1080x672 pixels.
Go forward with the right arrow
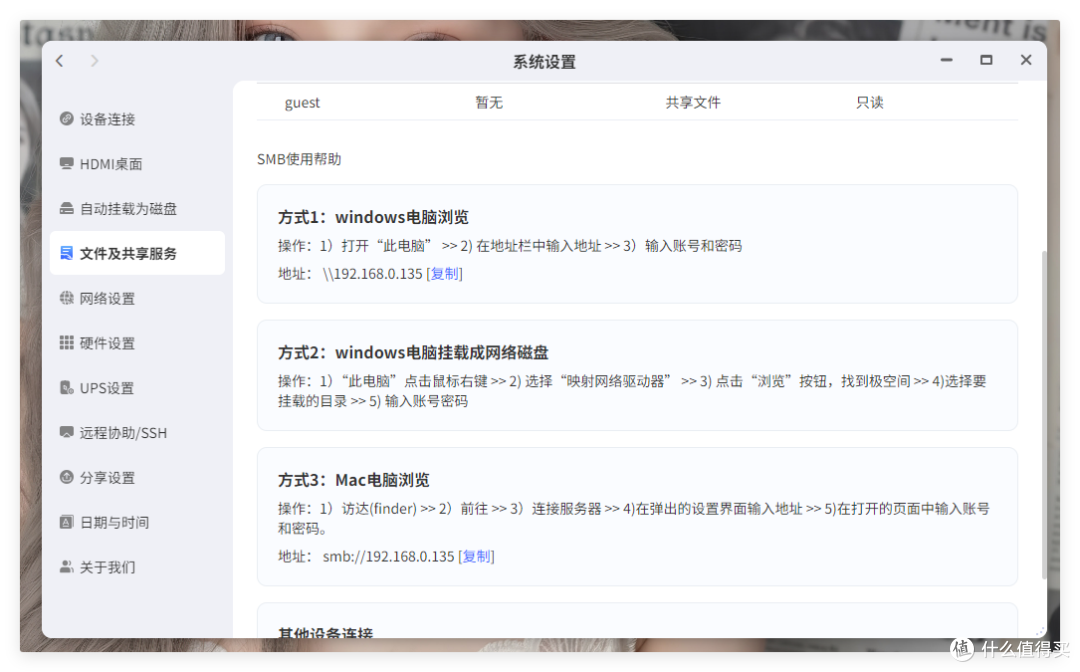(94, 61)
